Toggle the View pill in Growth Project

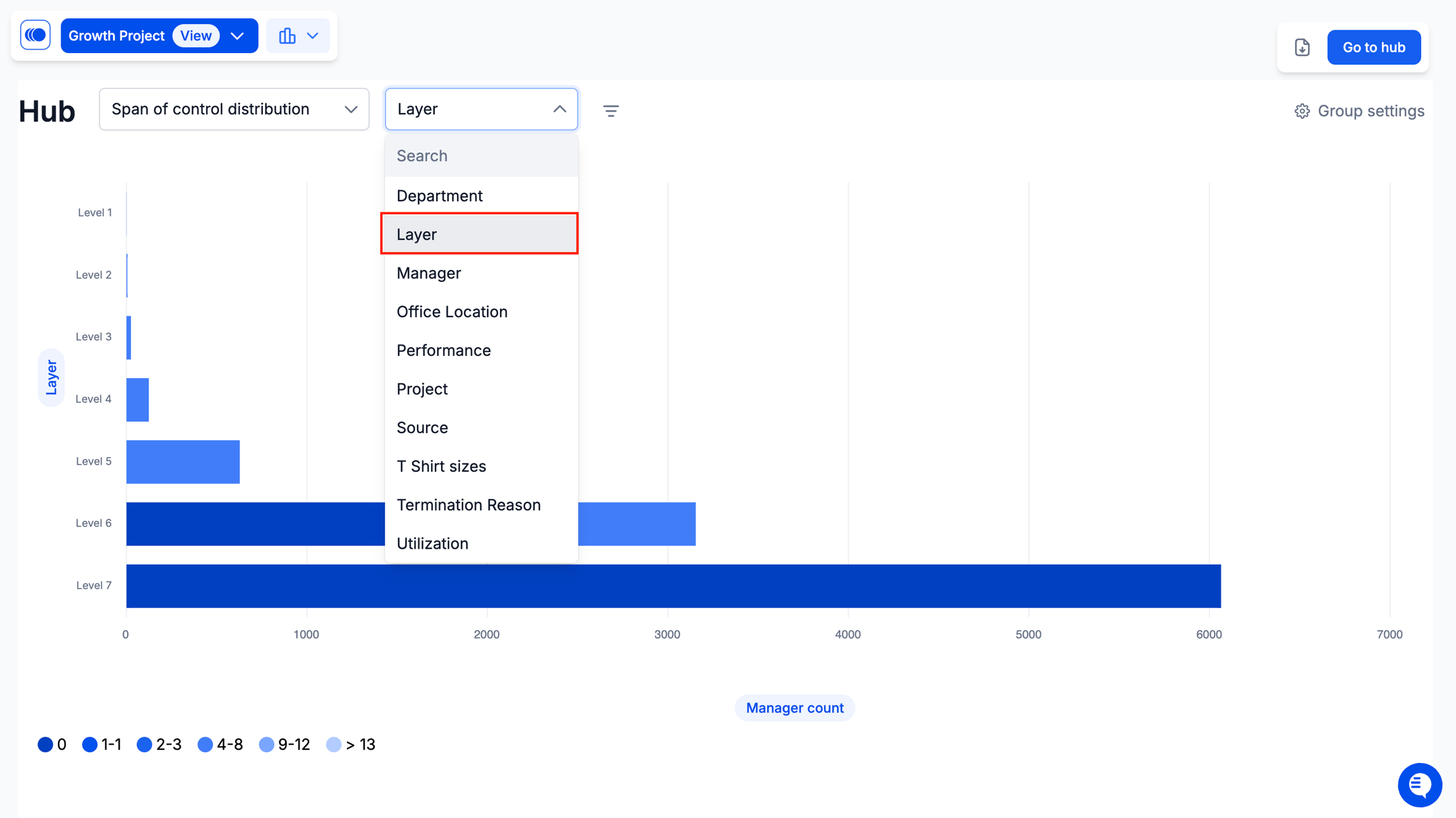(196, 36)
